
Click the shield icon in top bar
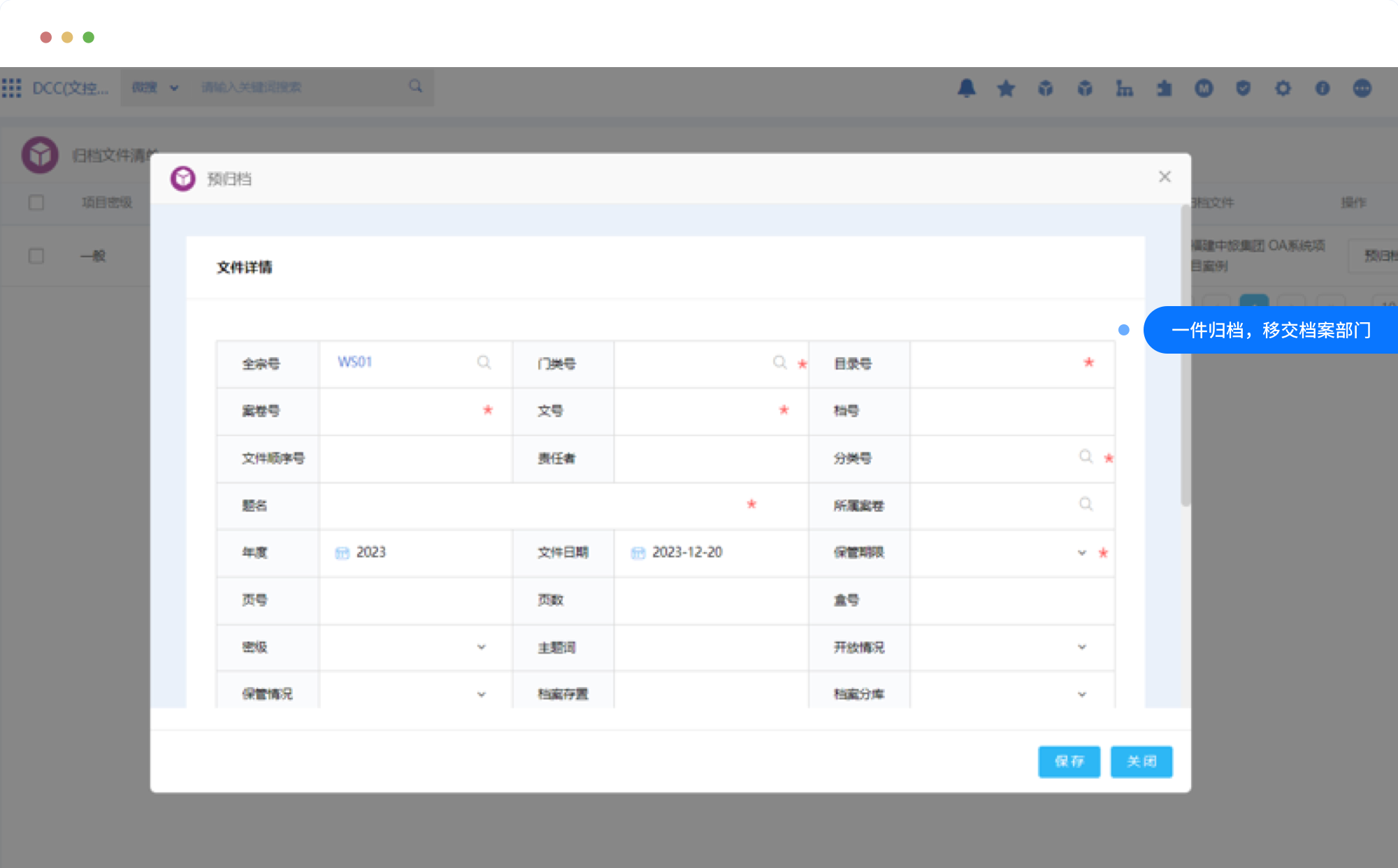pyautogui.click(x=1243, y=88)
